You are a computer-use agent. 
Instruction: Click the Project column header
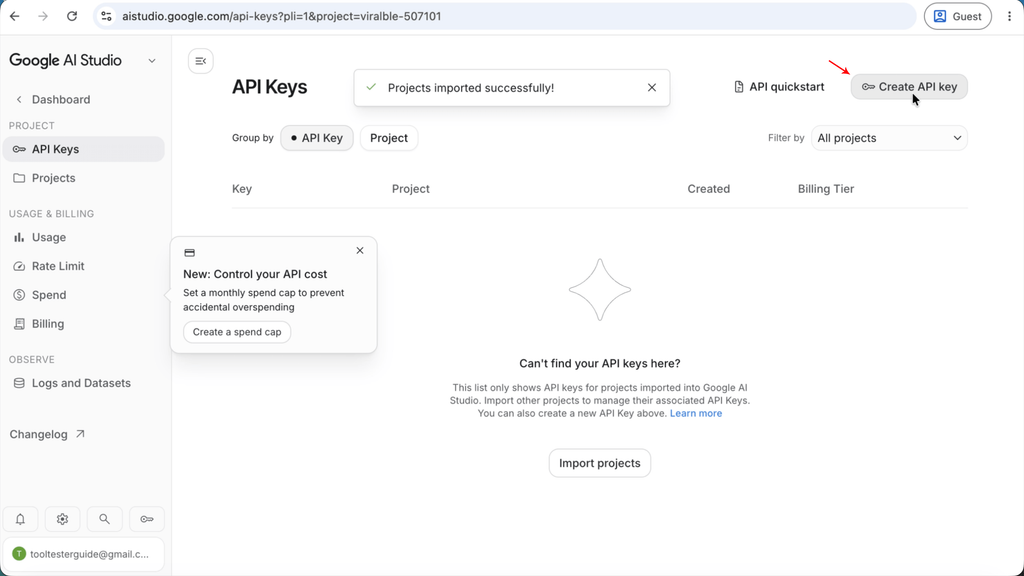(x=411, y=189)
